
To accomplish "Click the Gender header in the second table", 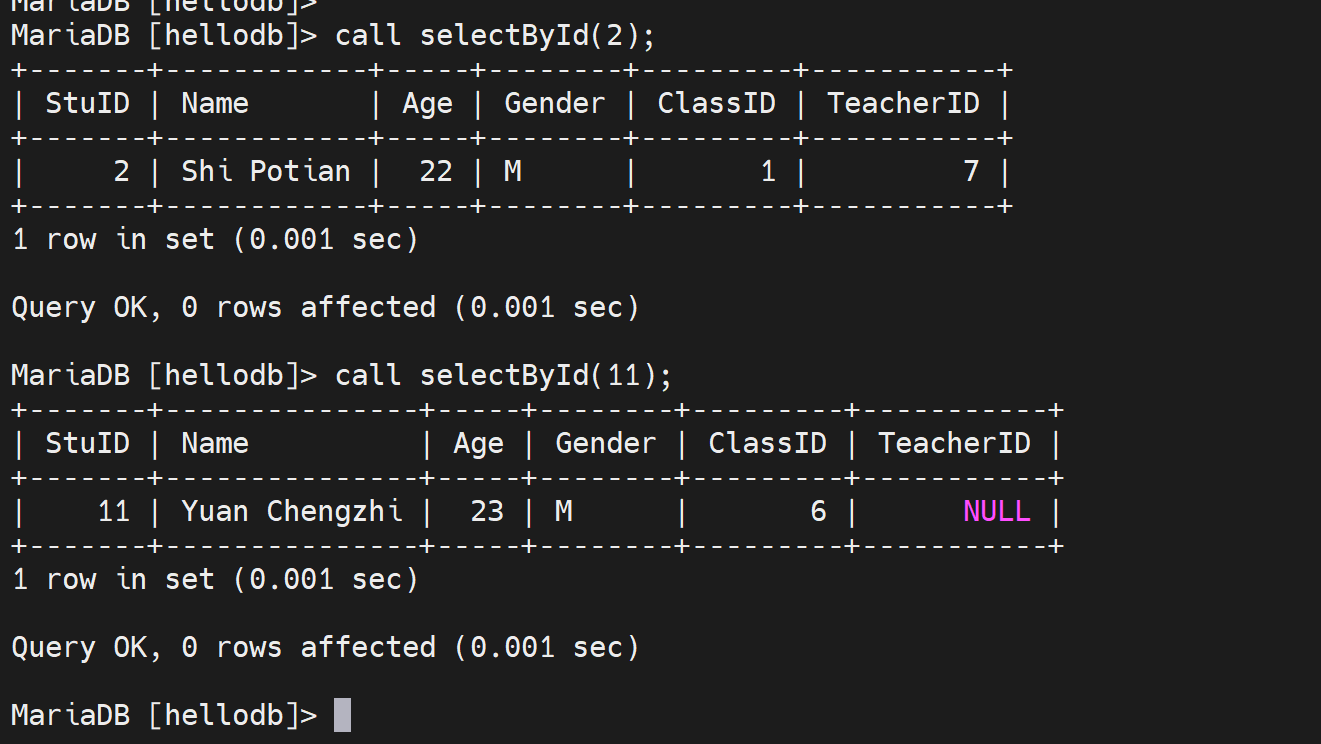I will coord(606,444).
